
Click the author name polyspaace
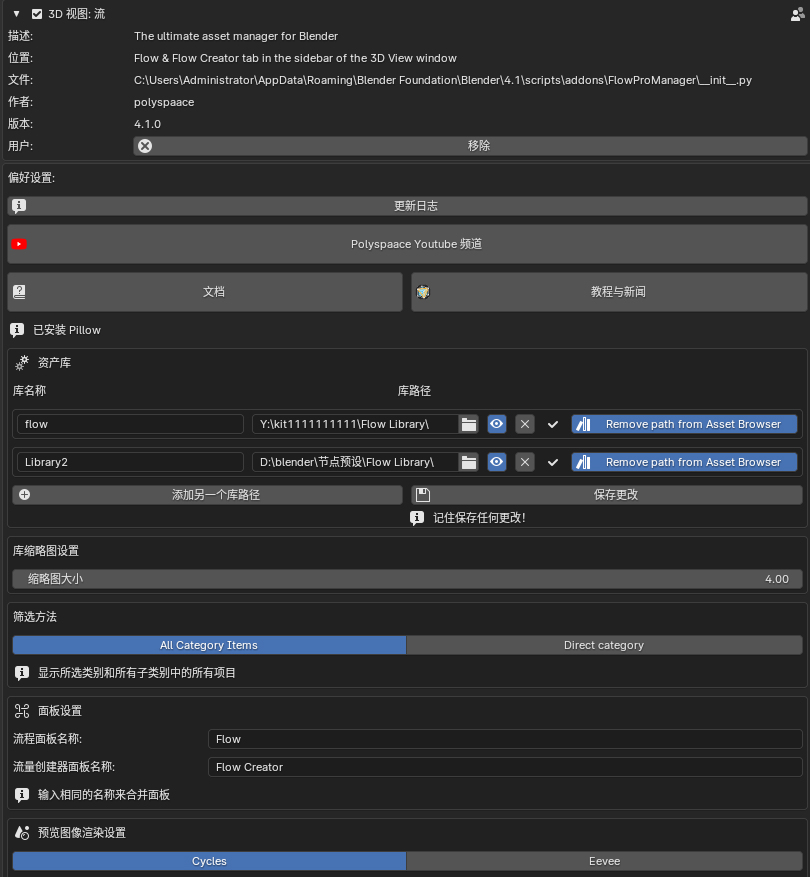click(164, 102)
